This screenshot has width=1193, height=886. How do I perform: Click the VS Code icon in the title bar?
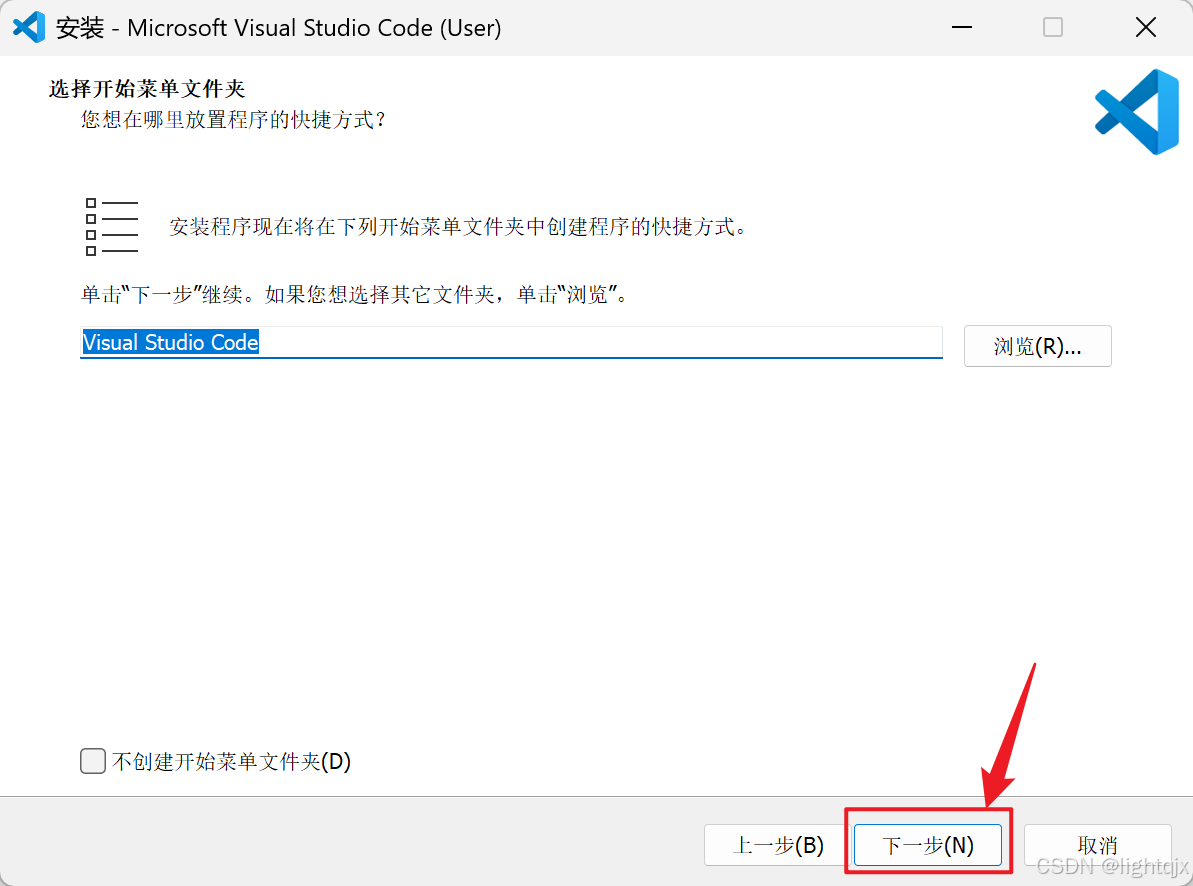click(29, 27)
